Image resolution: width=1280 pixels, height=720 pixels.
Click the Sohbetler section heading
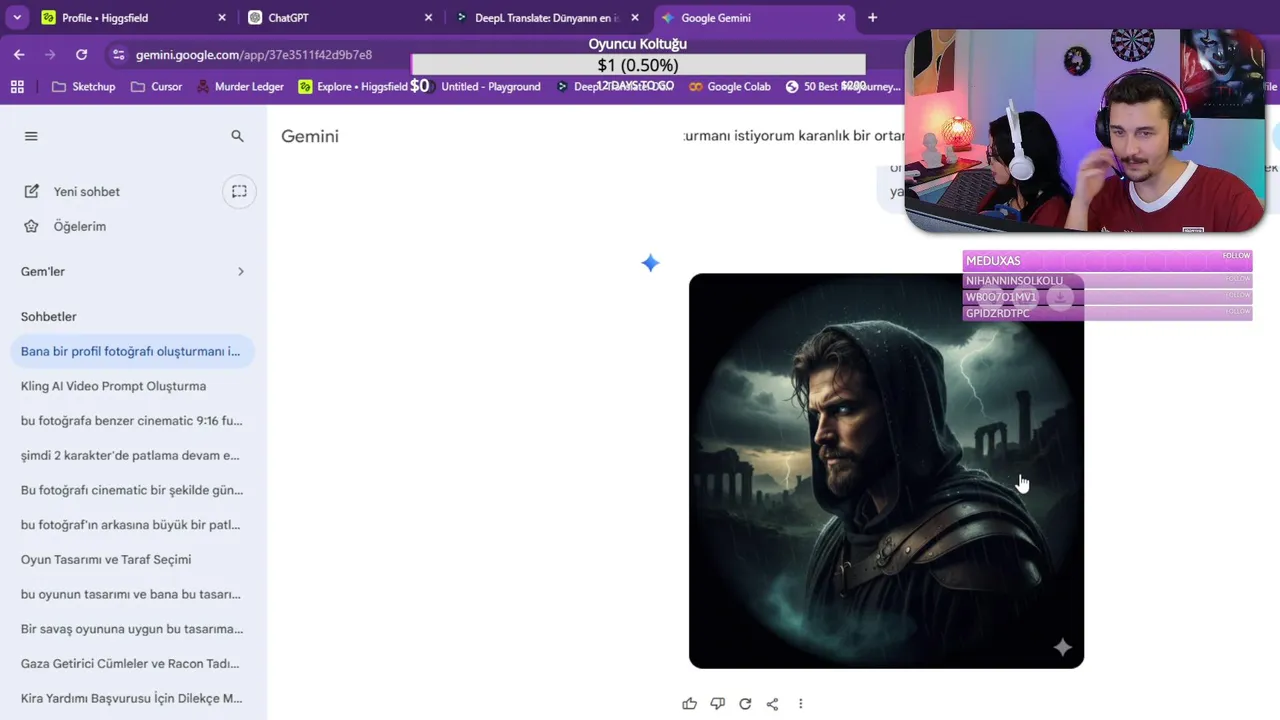point(49,316)
